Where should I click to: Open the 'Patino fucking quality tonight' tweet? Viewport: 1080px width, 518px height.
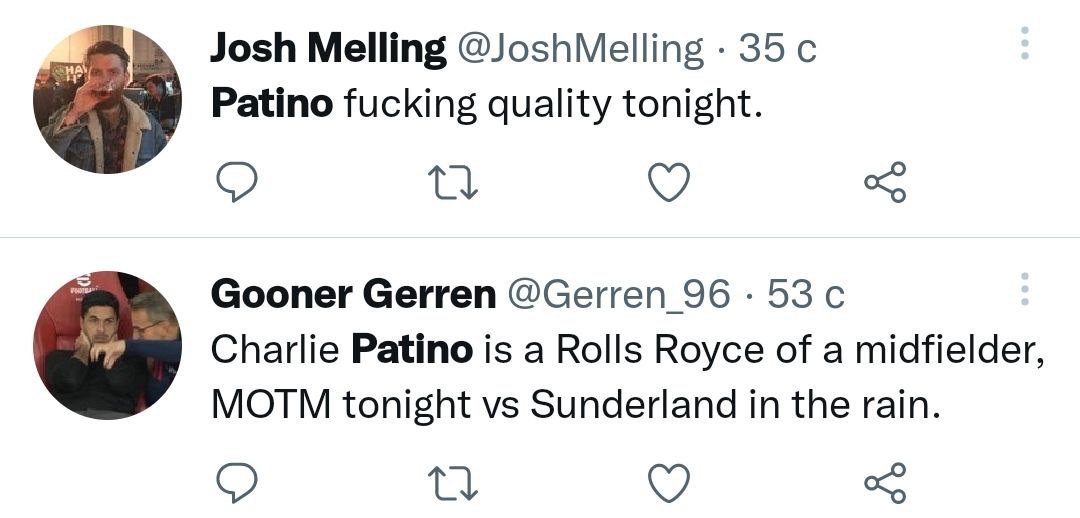point(487,104)
